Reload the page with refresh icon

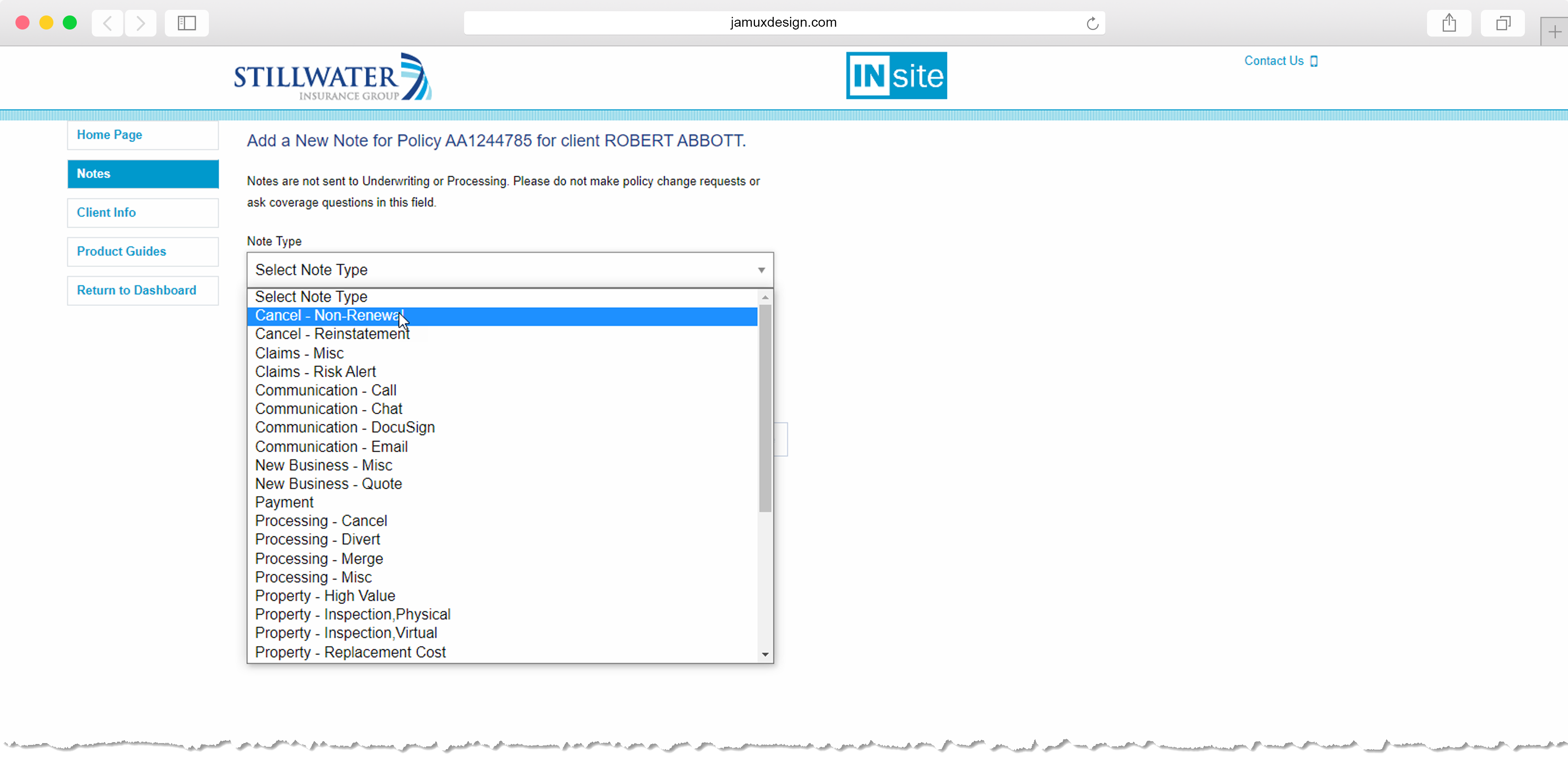click(1092, 23)
